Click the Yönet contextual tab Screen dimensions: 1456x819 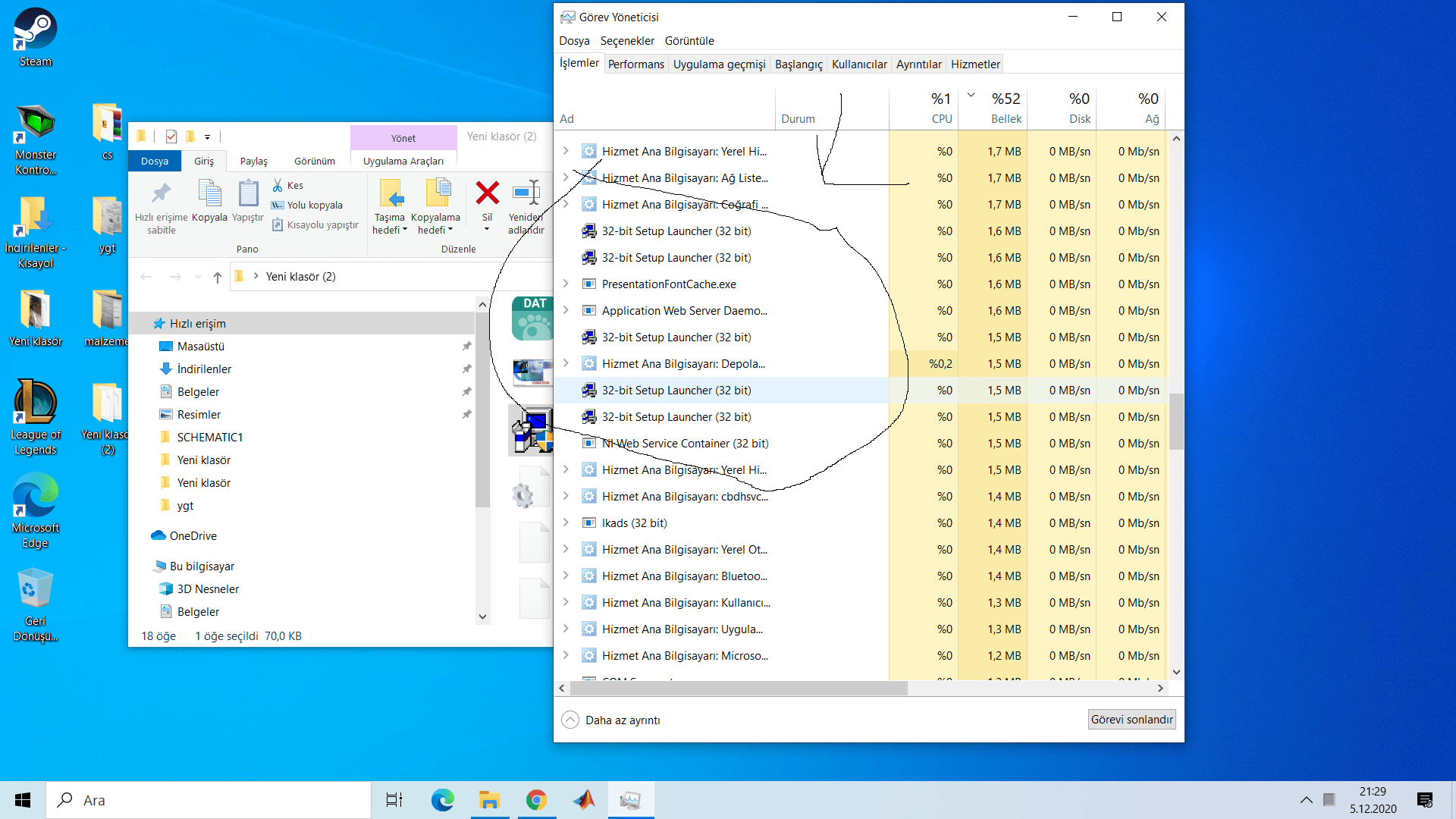coord(403,138)
